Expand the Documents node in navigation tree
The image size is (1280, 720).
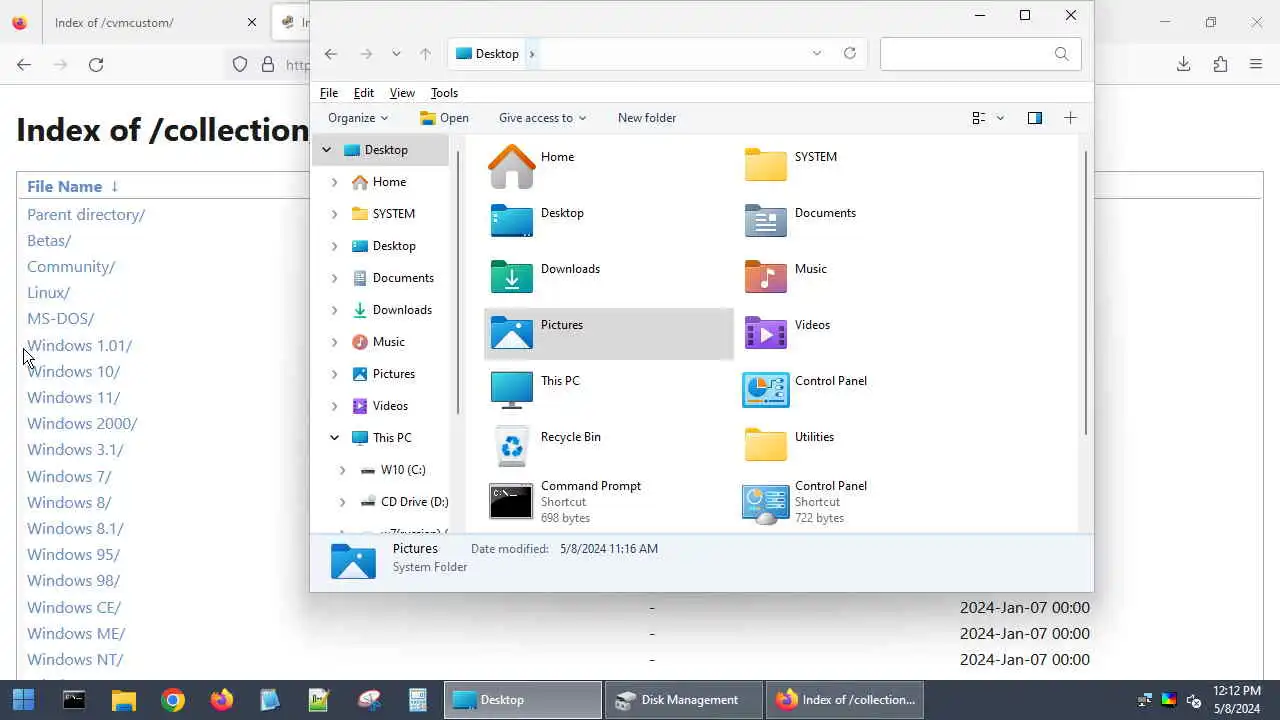334,278
